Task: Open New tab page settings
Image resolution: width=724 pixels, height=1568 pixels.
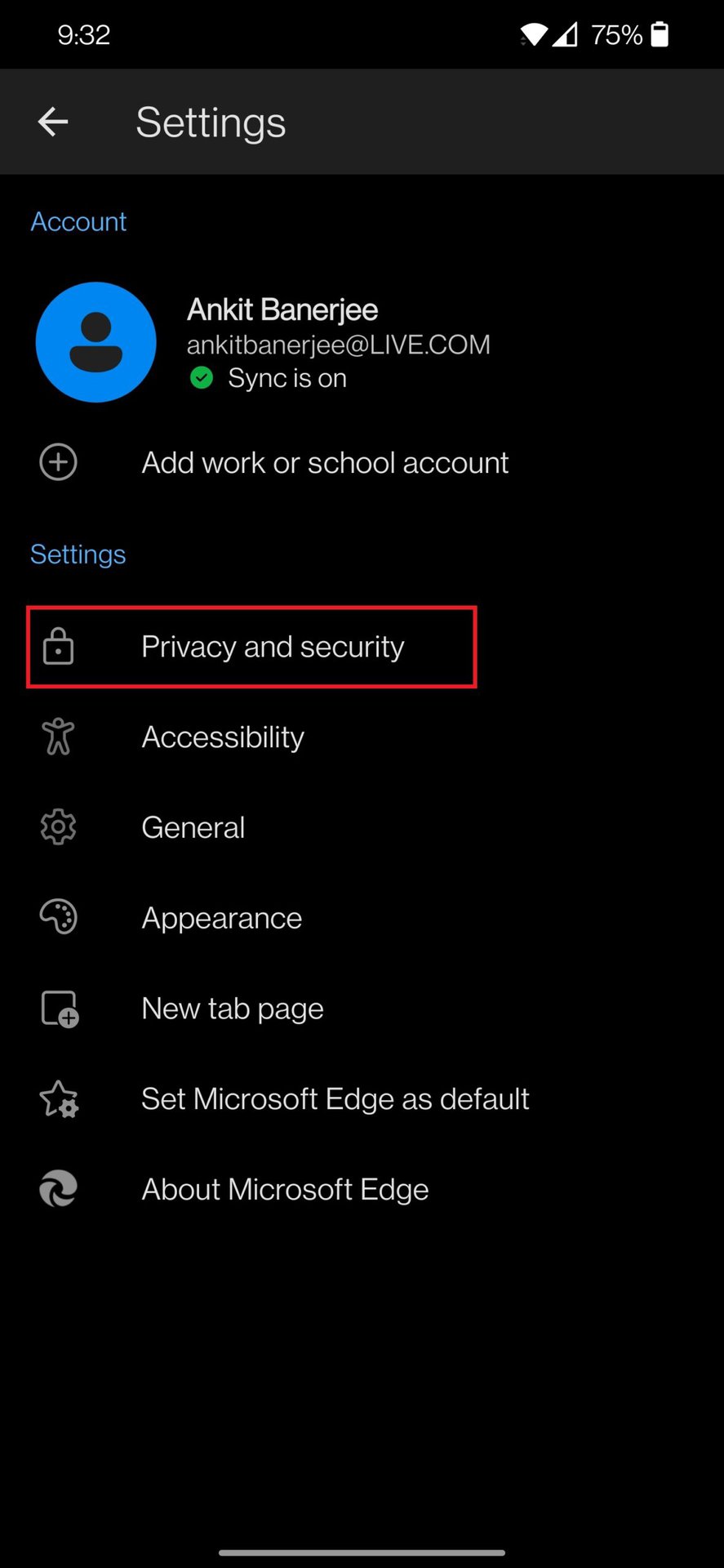Action: tap(233, 1009)
